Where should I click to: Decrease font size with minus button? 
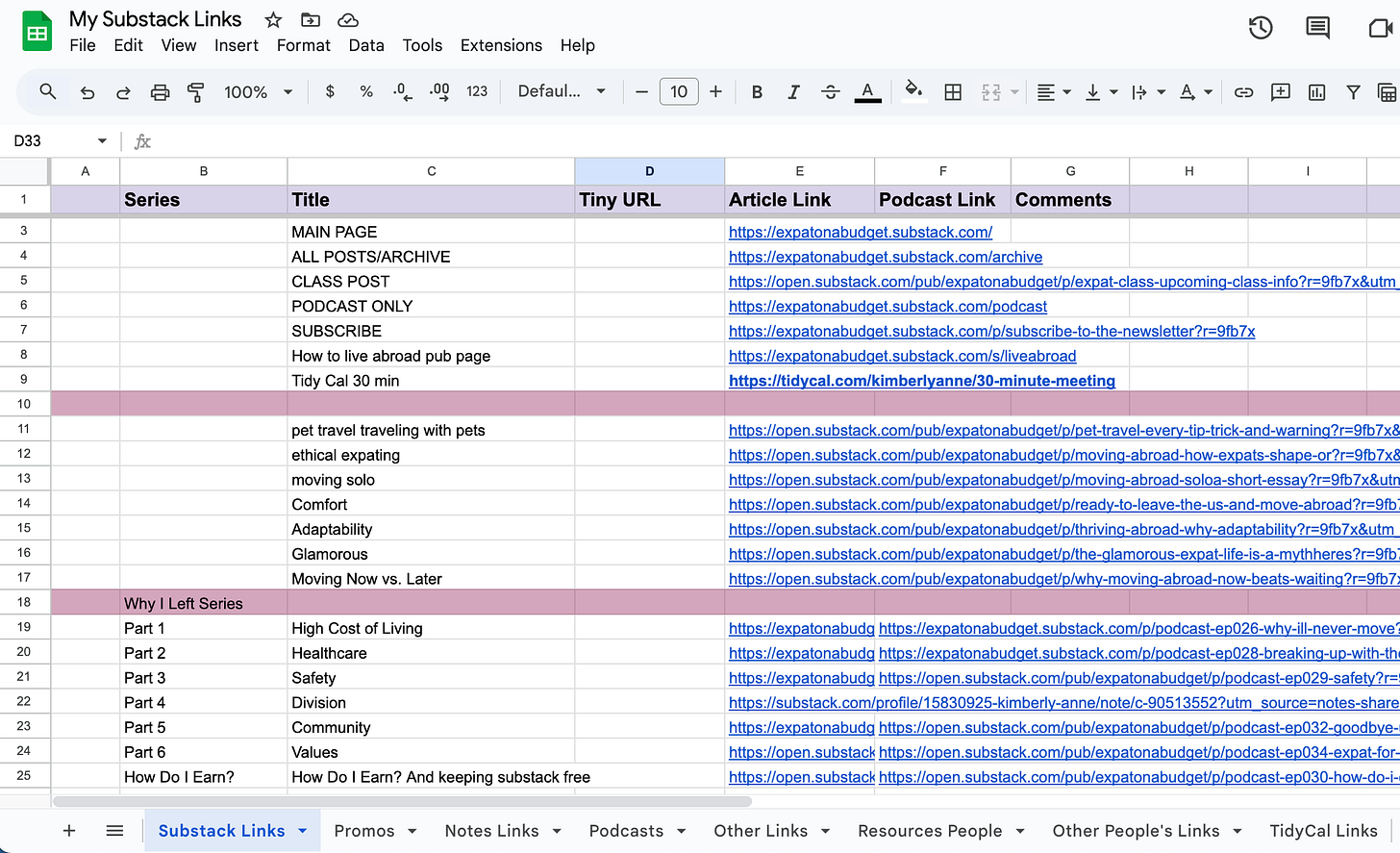(x=641, y=91)
